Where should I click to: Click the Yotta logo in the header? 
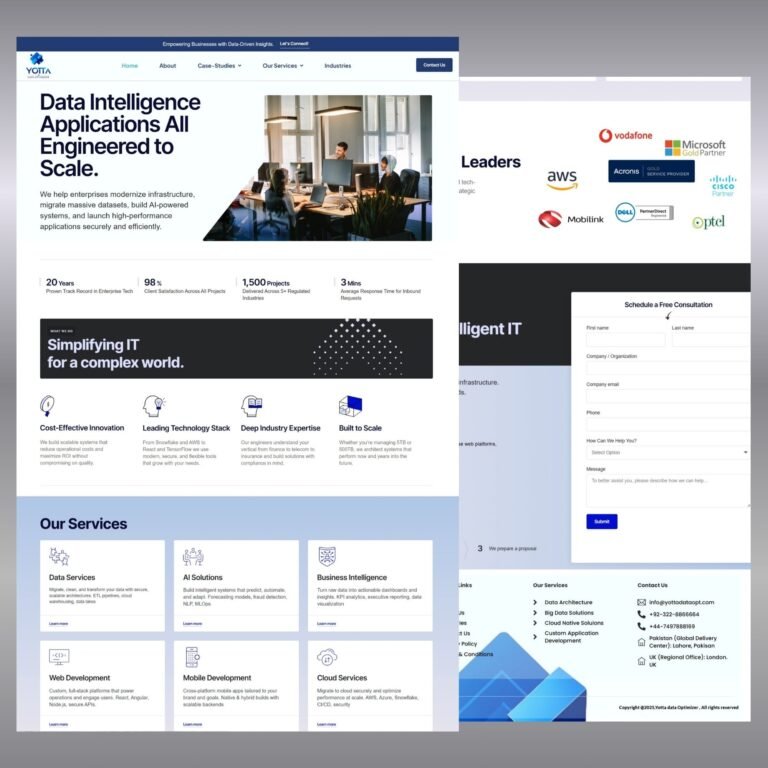coord(40,64)
